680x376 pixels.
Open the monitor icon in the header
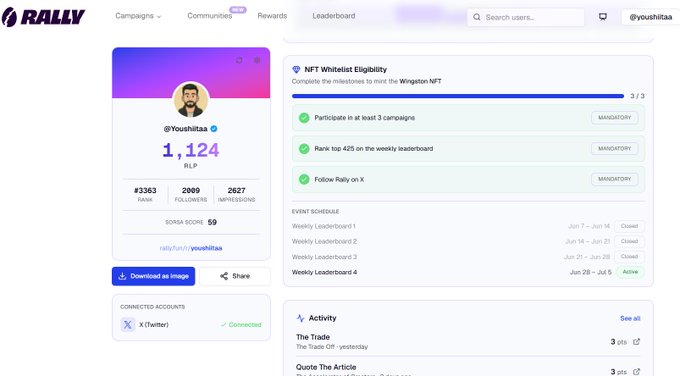pos(603,17)
